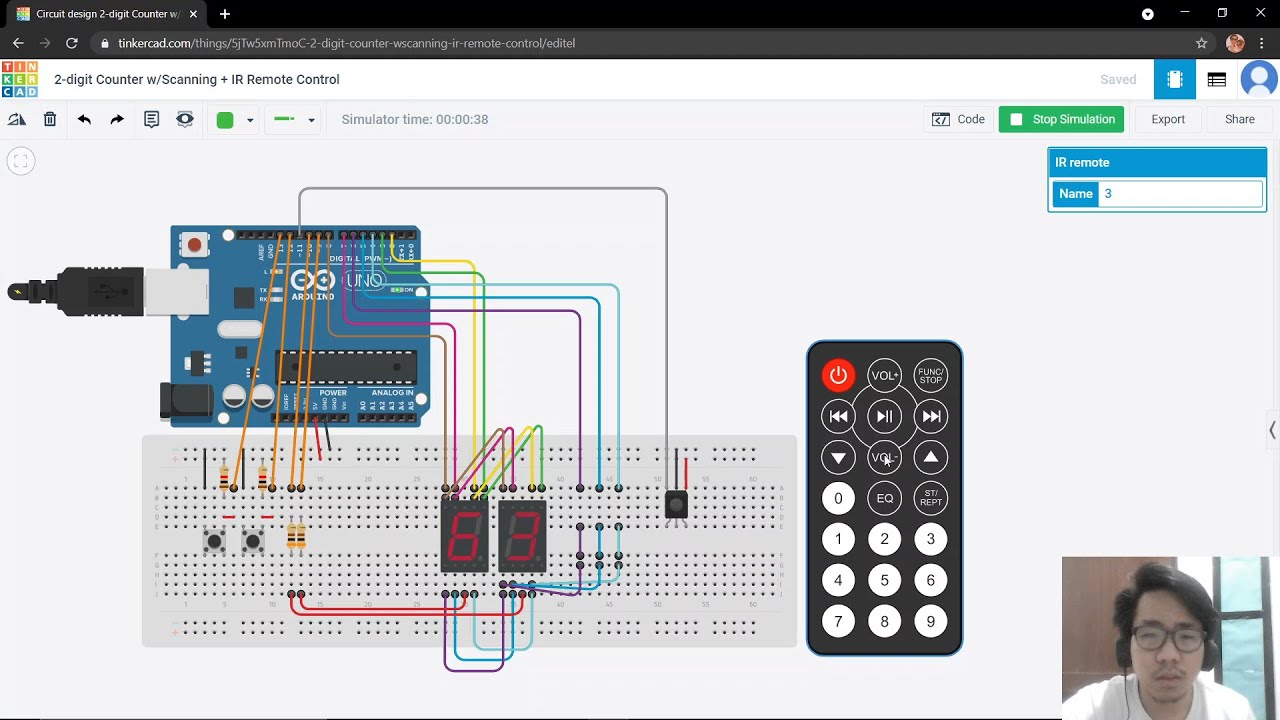1280x720 pixels.
Task: Redo the last action
Action: click(117, 119)
